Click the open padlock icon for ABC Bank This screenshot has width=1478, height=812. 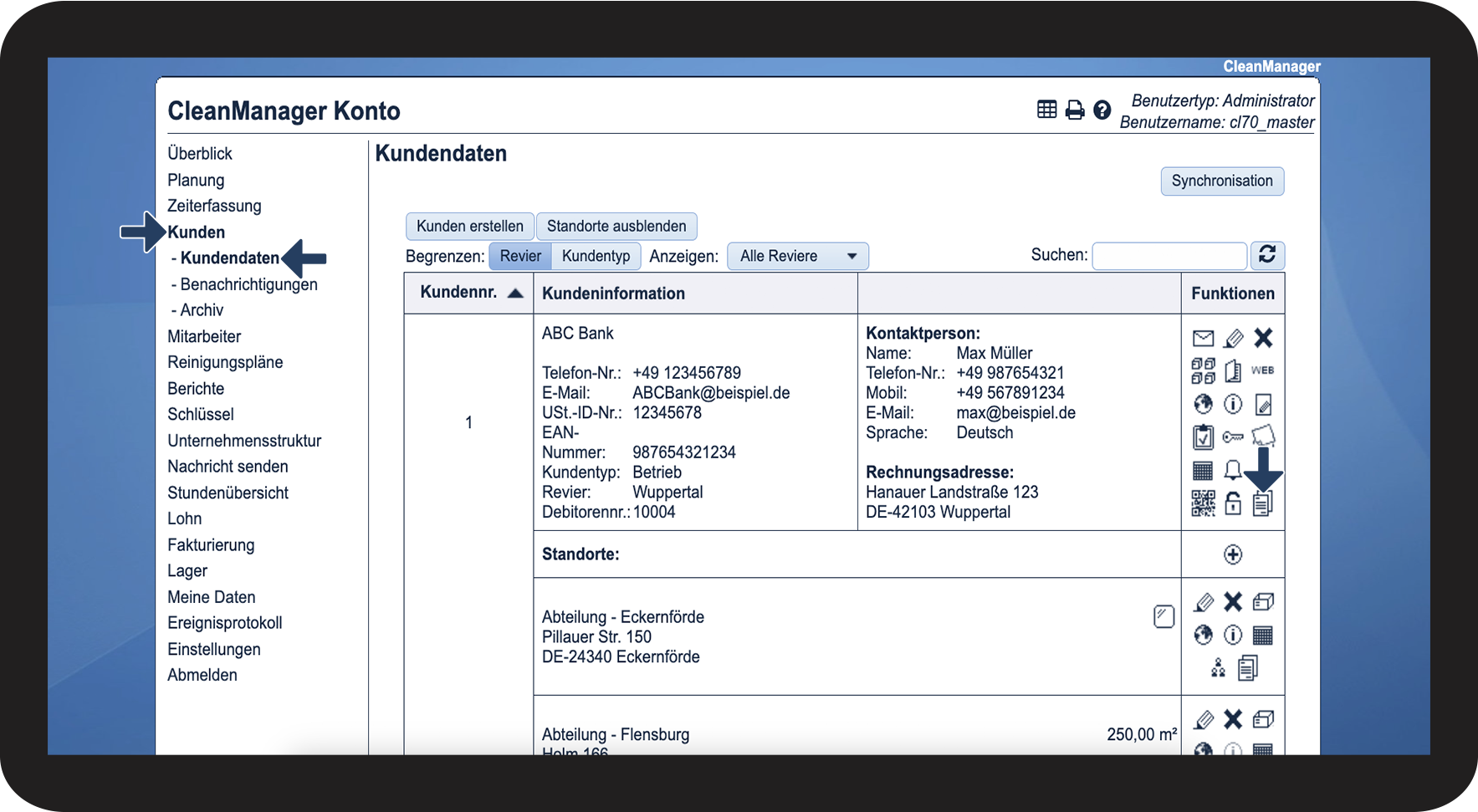coord(1233,503)
